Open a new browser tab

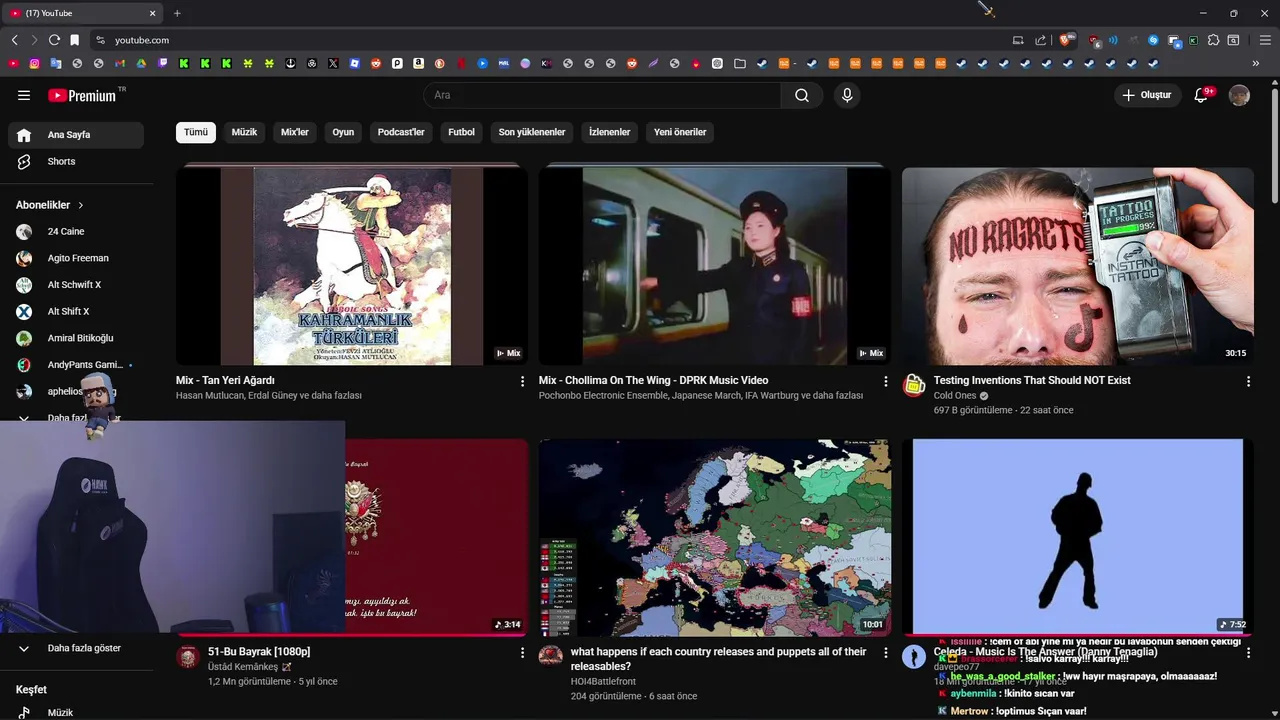177,13
